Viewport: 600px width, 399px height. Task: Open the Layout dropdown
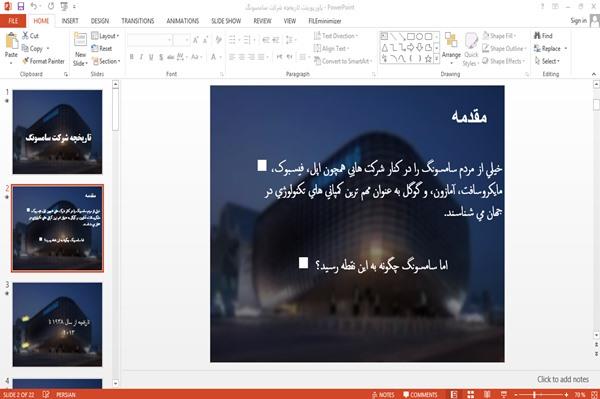pyautogui.click(x=105, y=36)
